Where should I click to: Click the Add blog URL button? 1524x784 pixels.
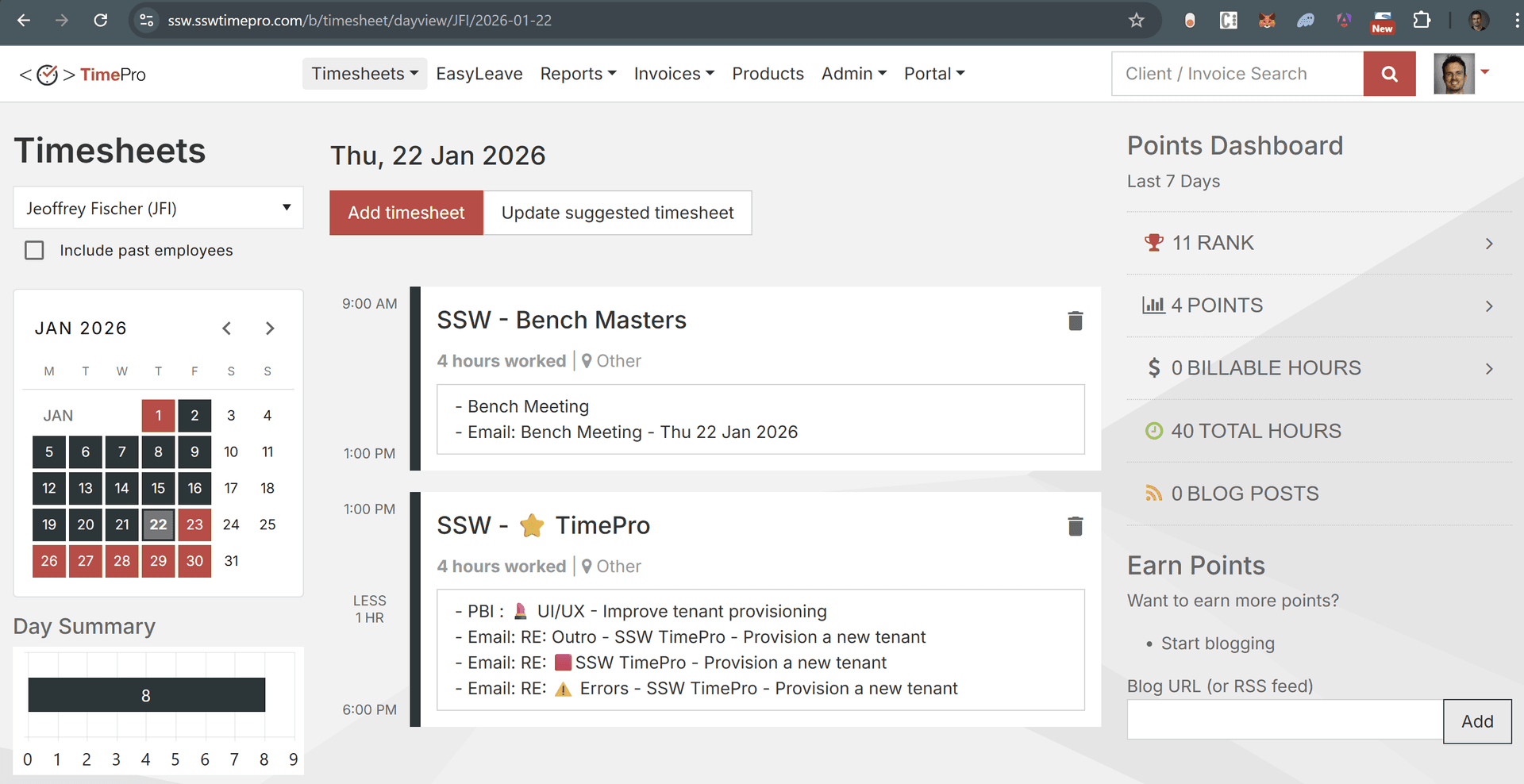coord(1477,721)
